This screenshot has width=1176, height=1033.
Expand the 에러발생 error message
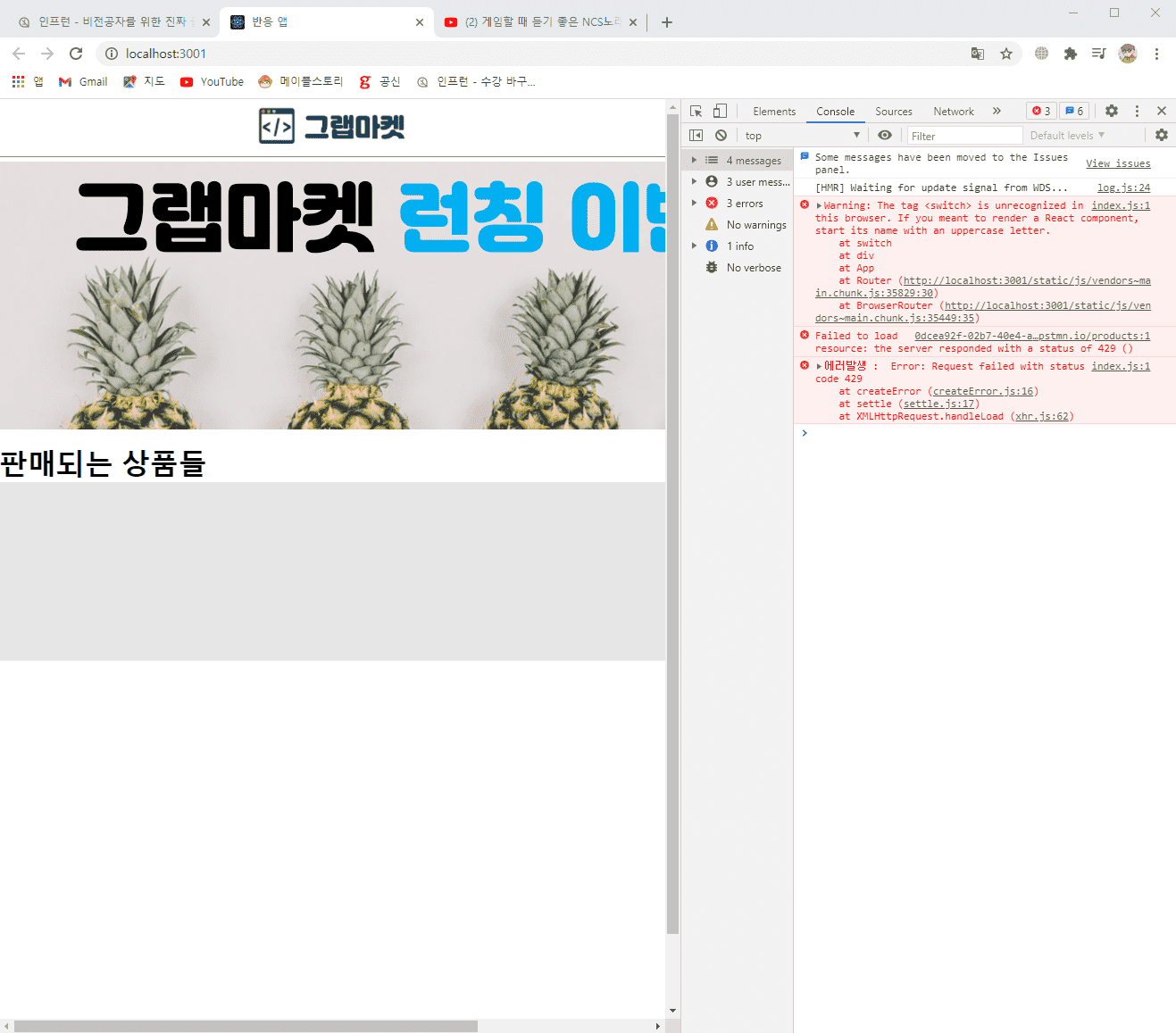point(819,367)
